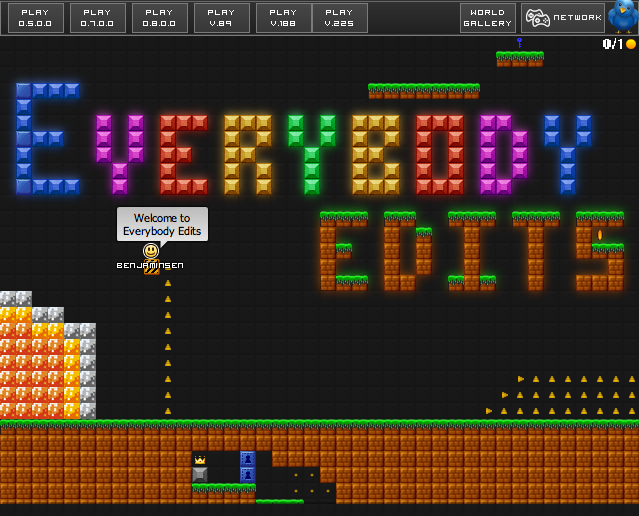Screen dimensions: 639x516
Task: Click the blue Twitter bird icon
Action: (x=623, y=16)
